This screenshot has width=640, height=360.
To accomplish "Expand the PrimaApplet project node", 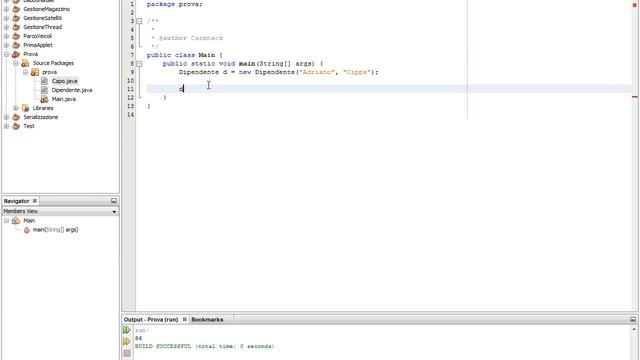I will click(7, 45).
